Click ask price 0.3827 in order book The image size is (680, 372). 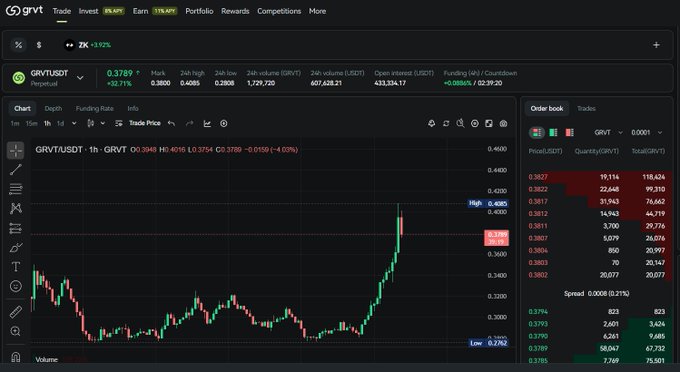pos(538,177)
